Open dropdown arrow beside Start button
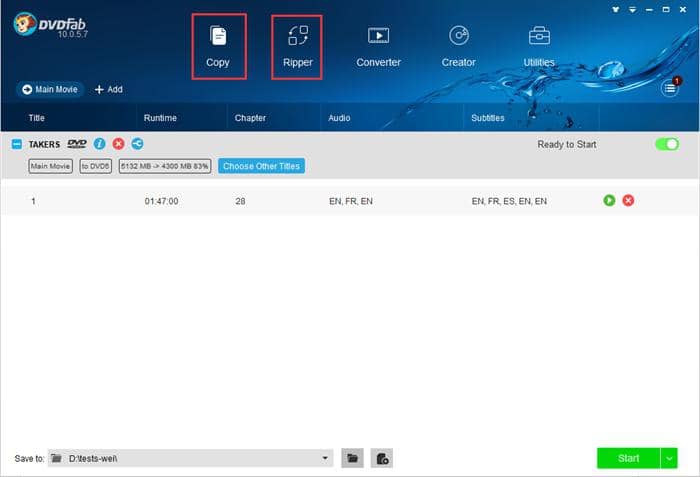 pos(669,458)
